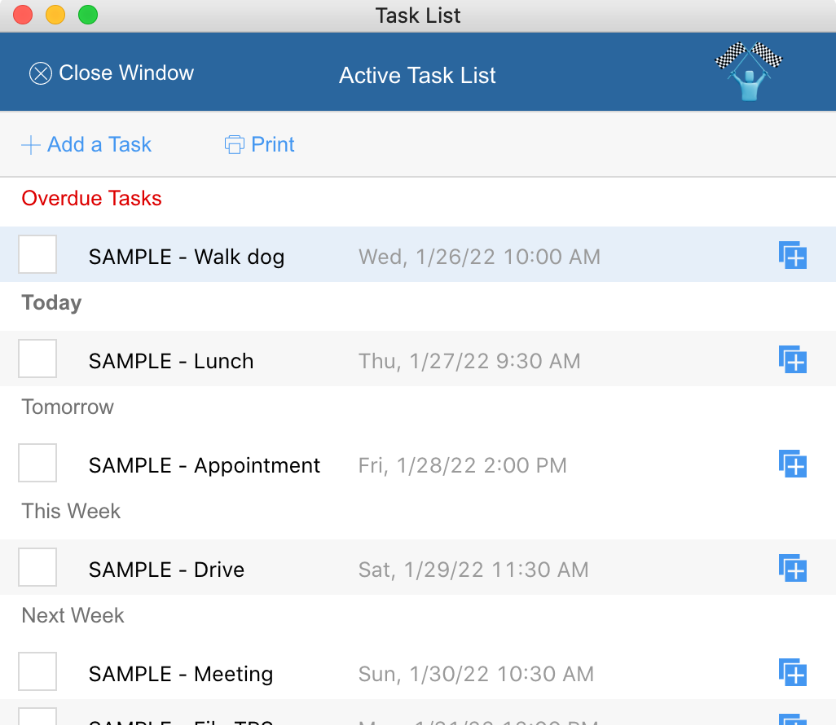Click the checkered flags app logo
Viewport: 836px width, 725px height.
pyautogui.click(x=748, y=71)
